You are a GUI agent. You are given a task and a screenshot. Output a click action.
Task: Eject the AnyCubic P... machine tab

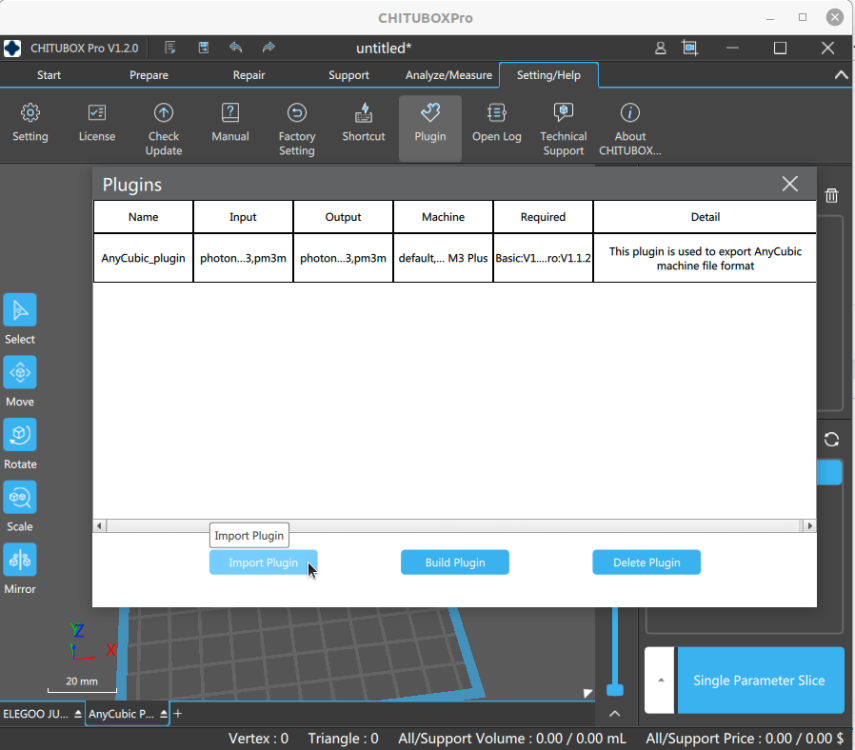(164, 714)
